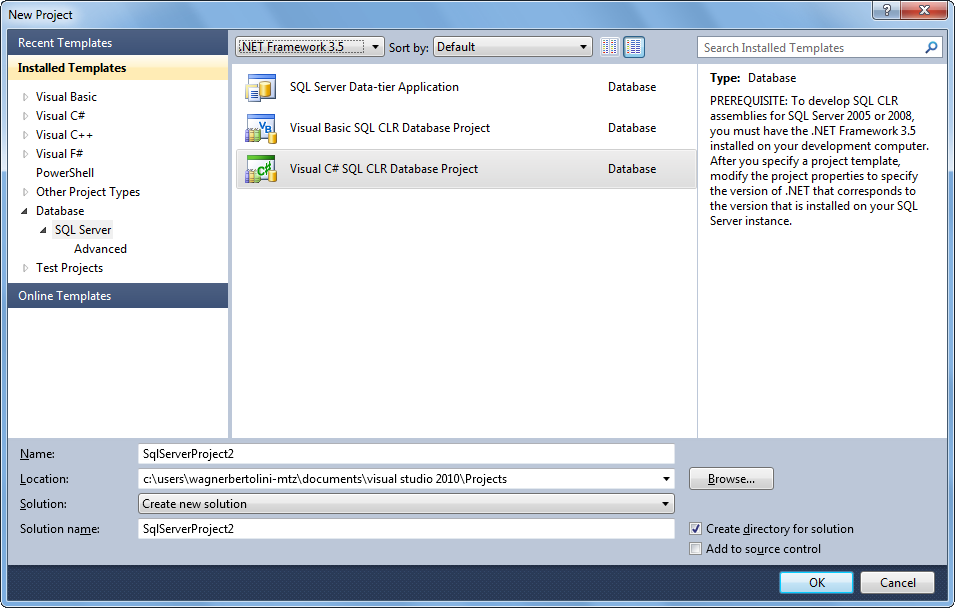
Task: Close the New Project dialog
Action: 924,10
